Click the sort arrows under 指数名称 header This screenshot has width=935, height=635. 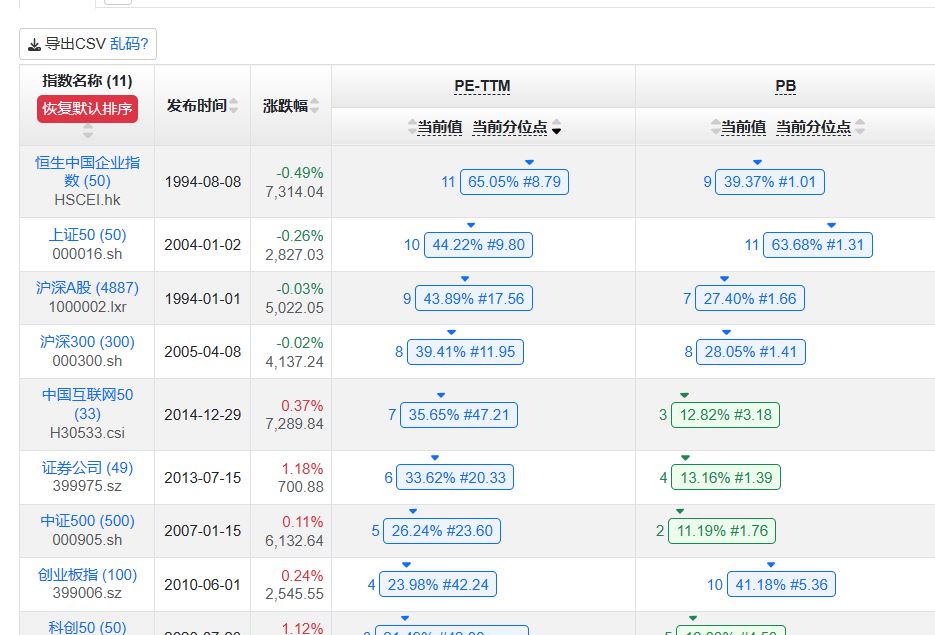pyautogui.click(x=87, y=132)
